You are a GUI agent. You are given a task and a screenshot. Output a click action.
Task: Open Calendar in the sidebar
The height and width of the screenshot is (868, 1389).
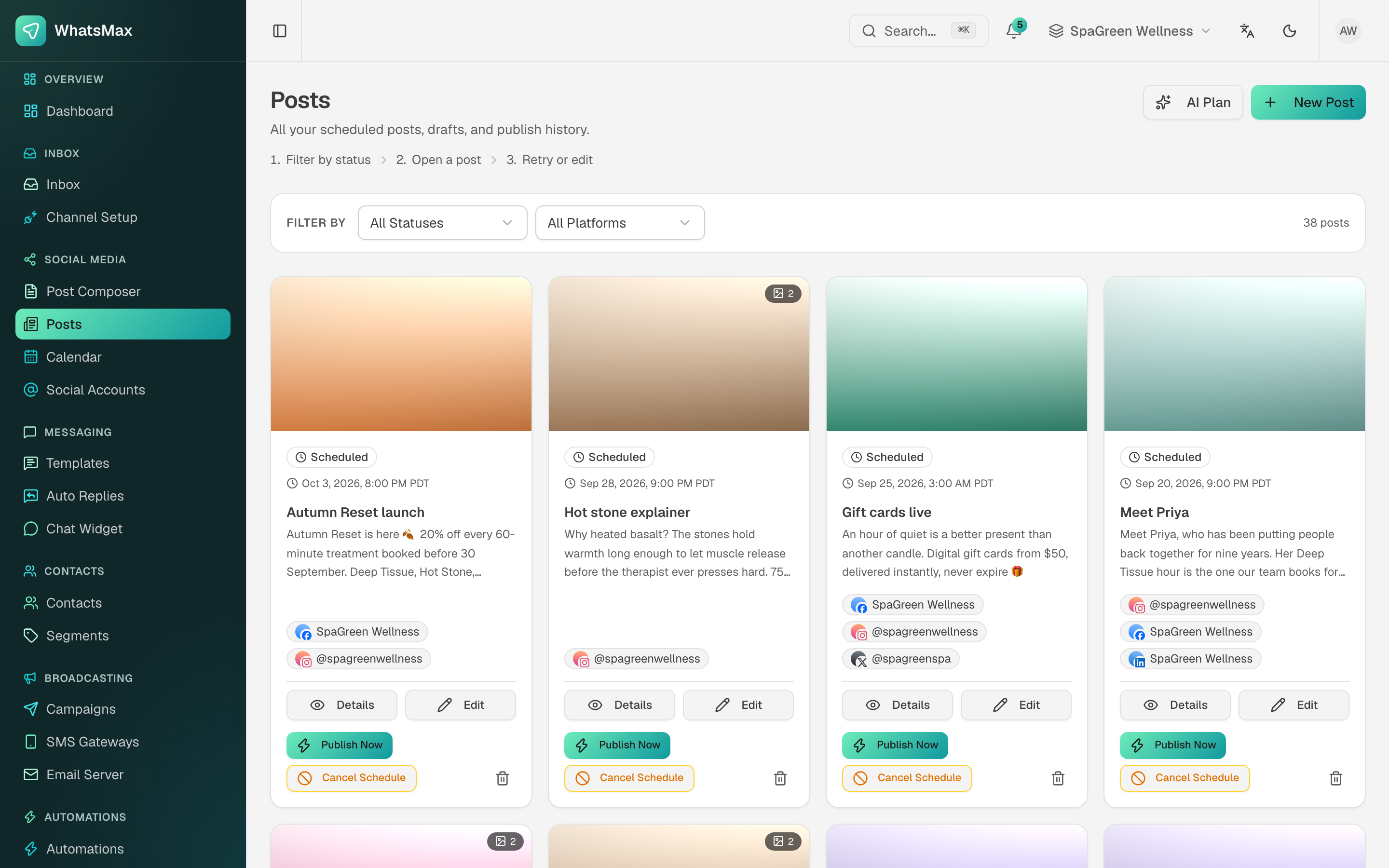tap(123, 357)
